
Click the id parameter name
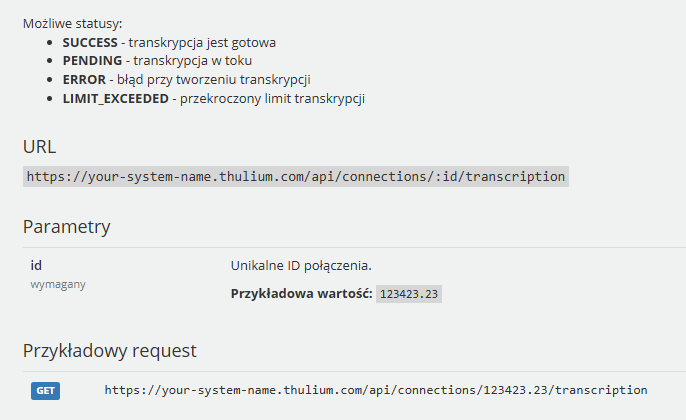pos(36,266)
